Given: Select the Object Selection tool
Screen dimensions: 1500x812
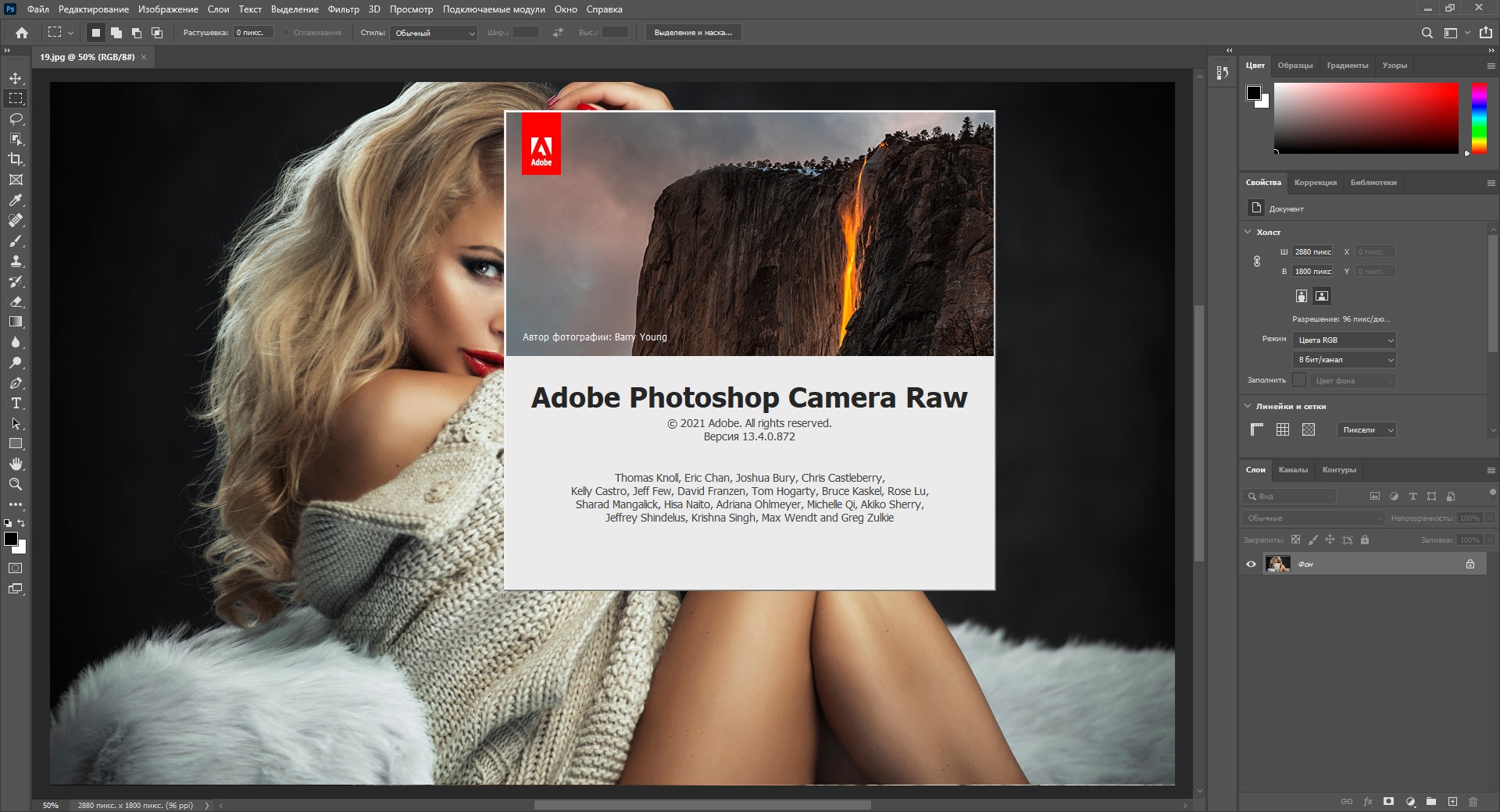Looking at the screenshot, I should point(16,139).
